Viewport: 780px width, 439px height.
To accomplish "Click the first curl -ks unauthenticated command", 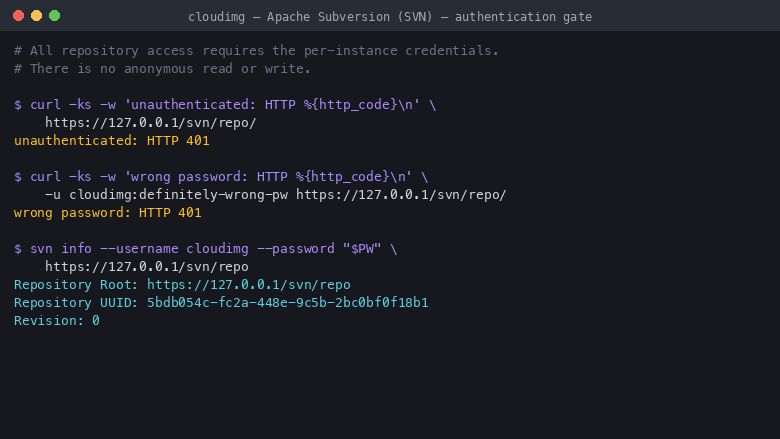I will pos(225,105).
